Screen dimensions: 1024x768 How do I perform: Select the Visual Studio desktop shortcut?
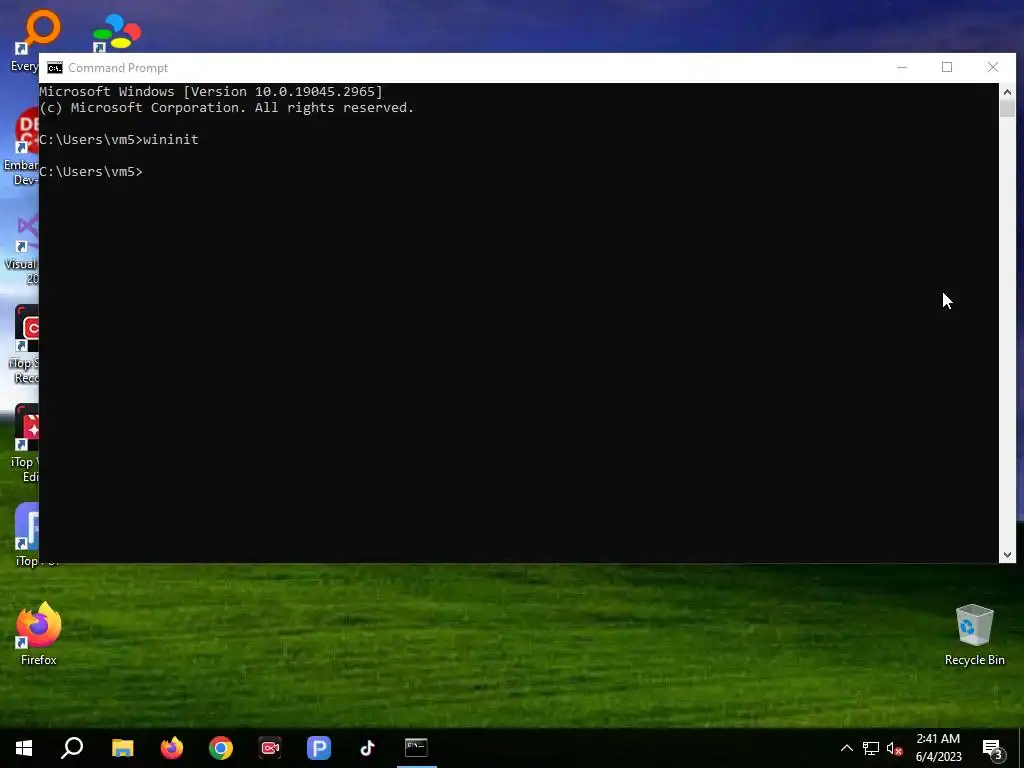coord(22,248)
